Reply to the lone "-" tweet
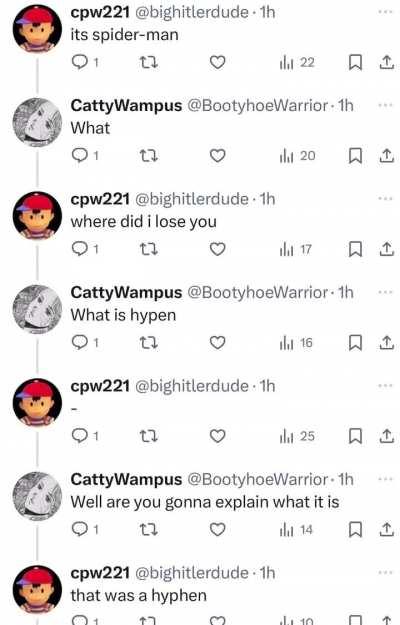The width and height of the screenshot is (400, 625). [84, 436]
